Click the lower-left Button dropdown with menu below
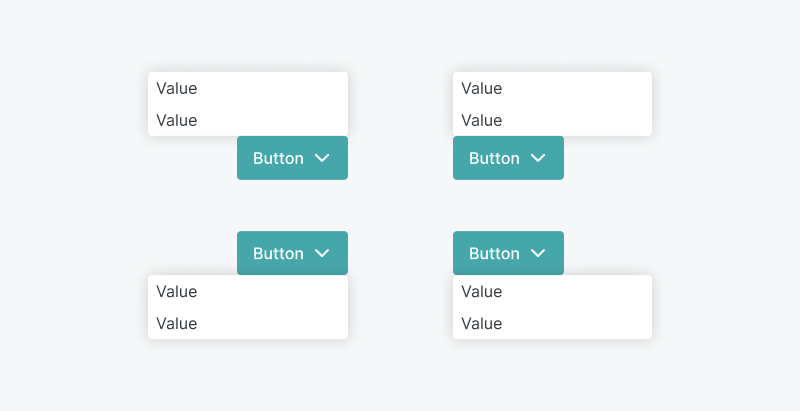The image size is (800, 411). click(292, 253)
